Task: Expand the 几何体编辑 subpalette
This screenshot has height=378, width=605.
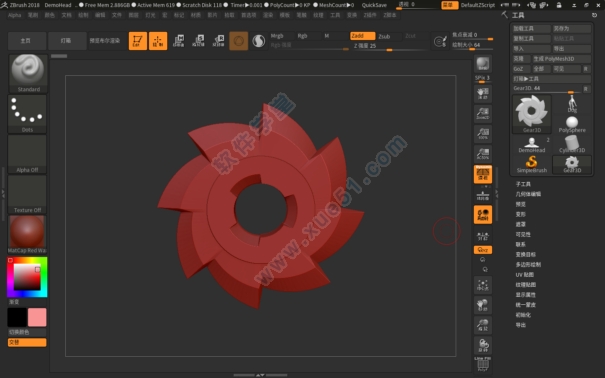Action: click(528, 194)
